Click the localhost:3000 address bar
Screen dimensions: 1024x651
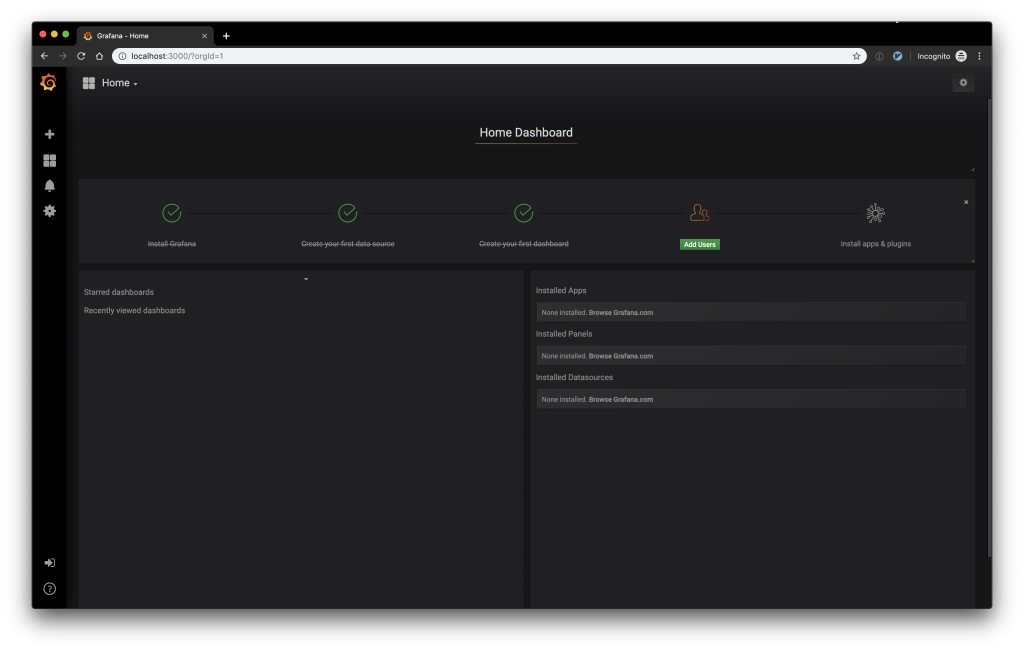(488, 56)
